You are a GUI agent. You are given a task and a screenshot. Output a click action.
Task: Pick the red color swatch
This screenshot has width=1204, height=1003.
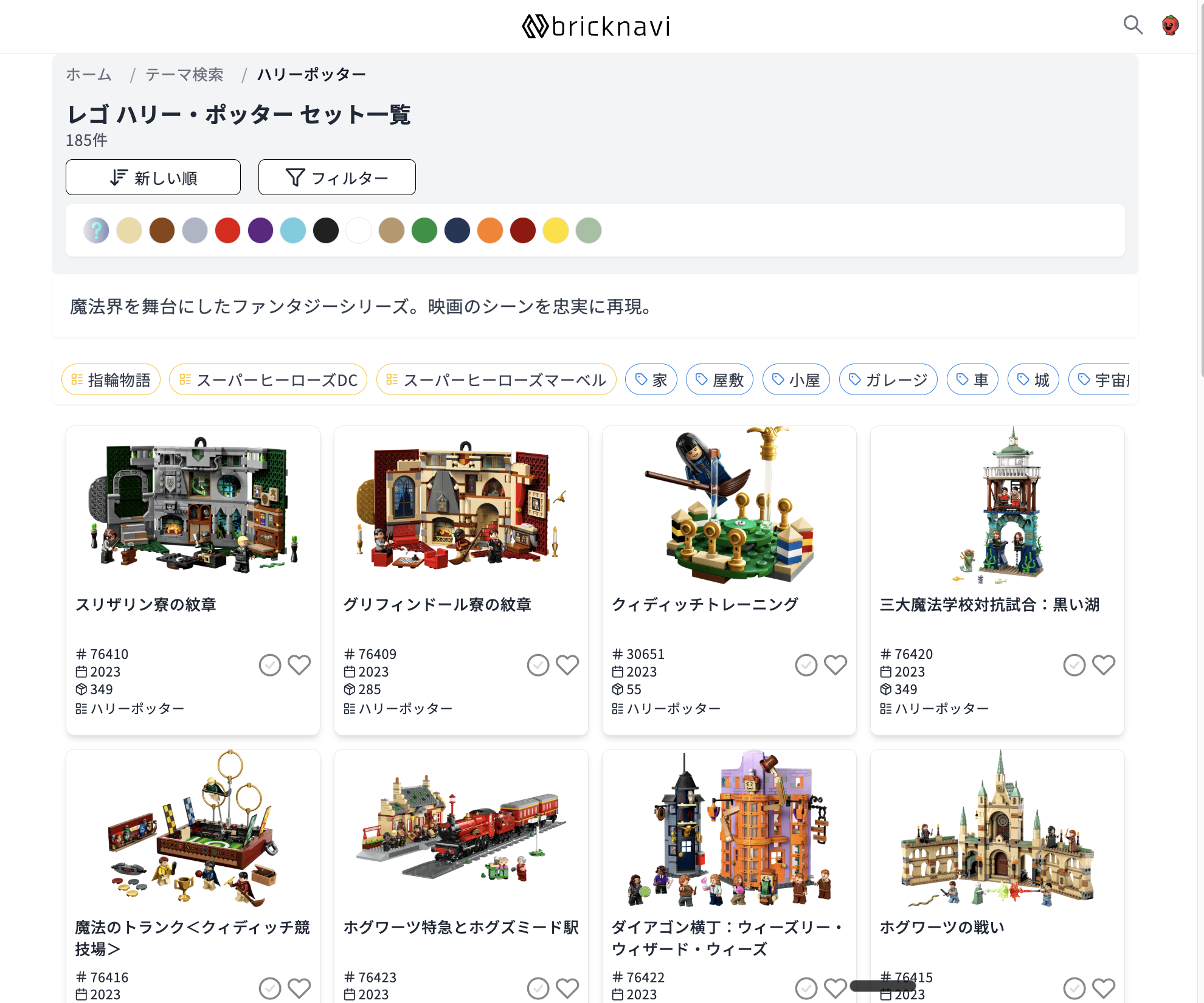[x=227, y=230]
